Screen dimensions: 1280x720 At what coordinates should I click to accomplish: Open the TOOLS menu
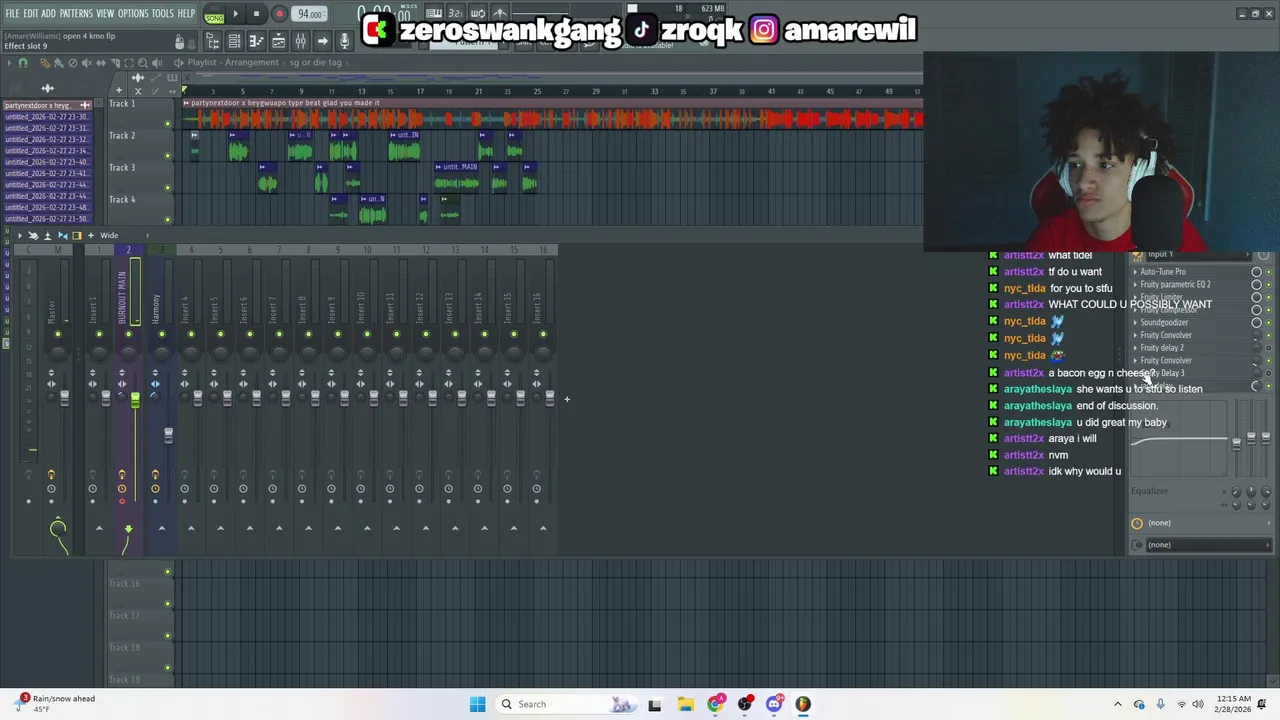coord(163,14)
